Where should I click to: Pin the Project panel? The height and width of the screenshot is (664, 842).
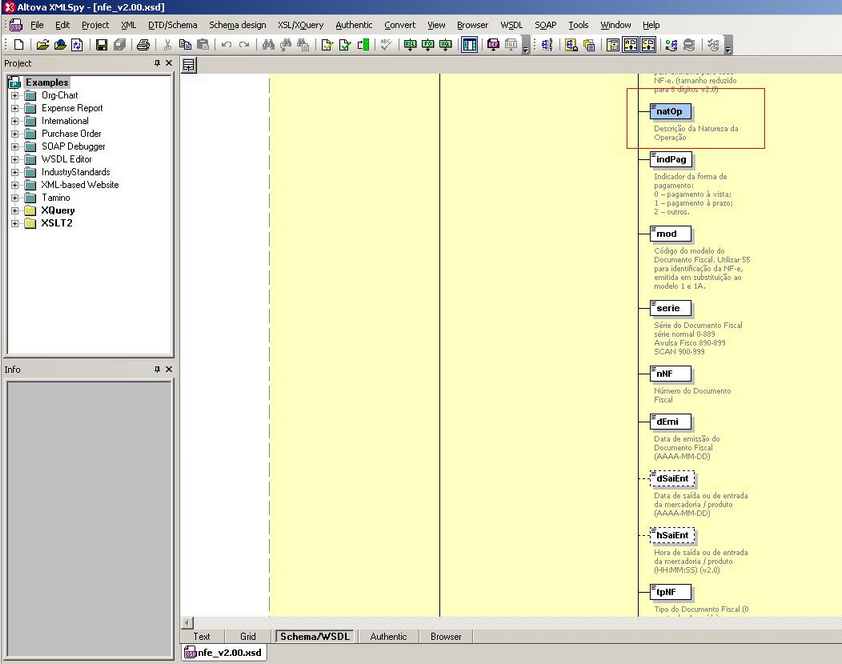[x=157, y=64]
